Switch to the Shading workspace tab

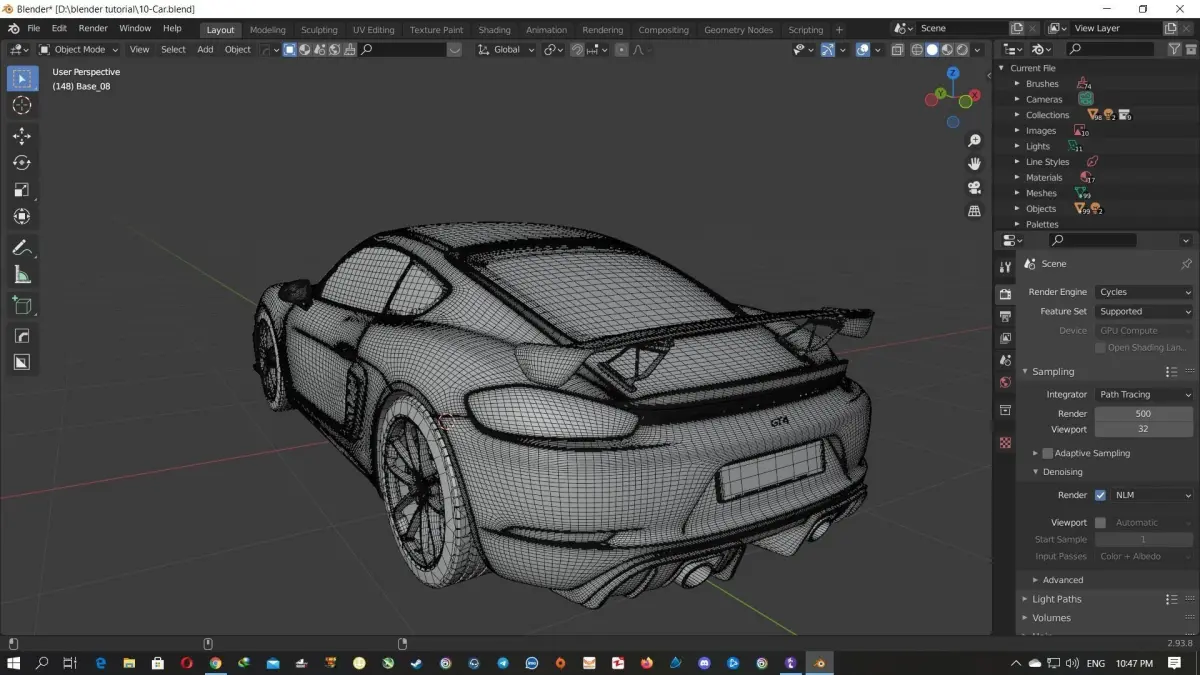494,30
